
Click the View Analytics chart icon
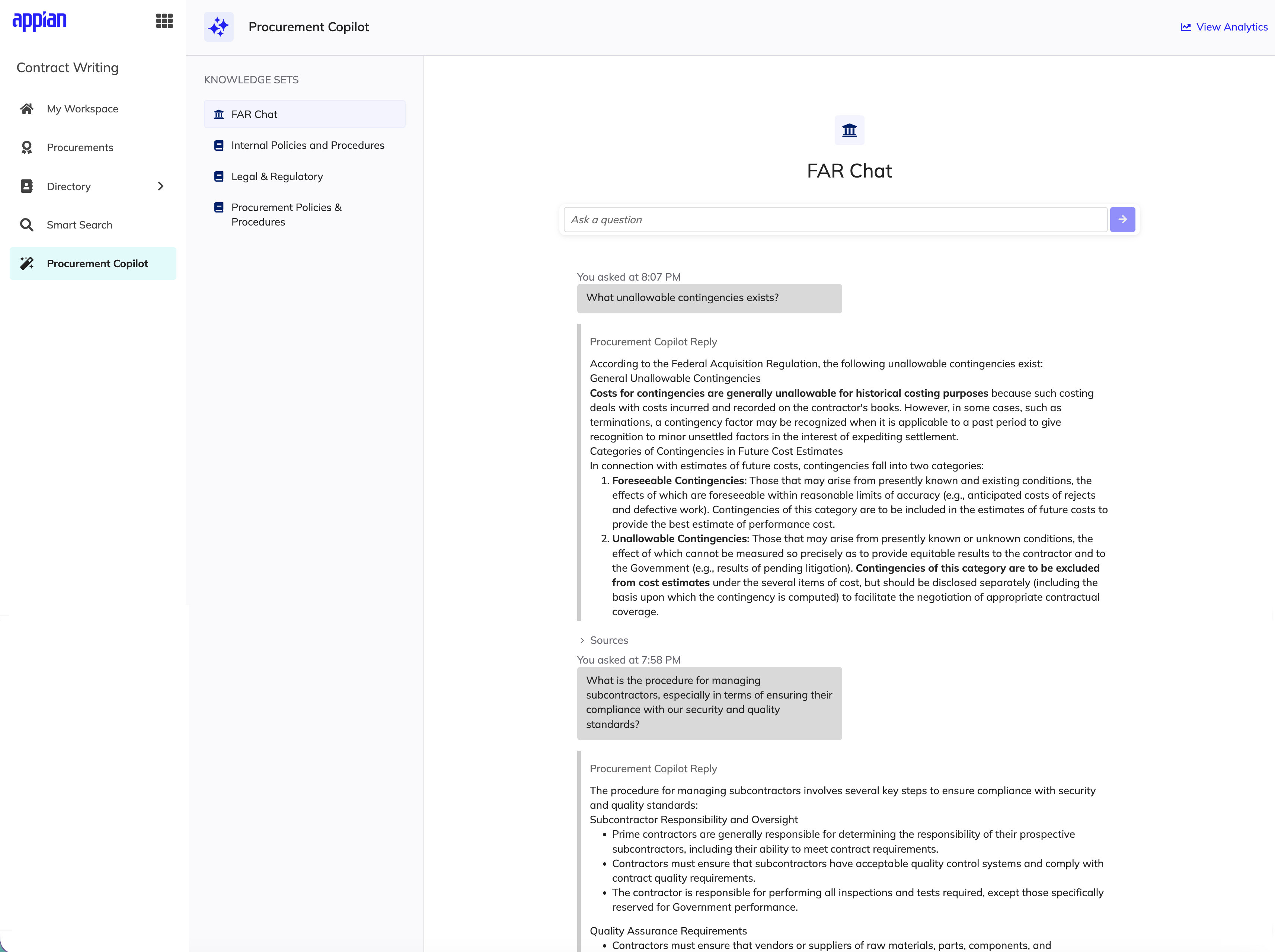[1186, 27]
